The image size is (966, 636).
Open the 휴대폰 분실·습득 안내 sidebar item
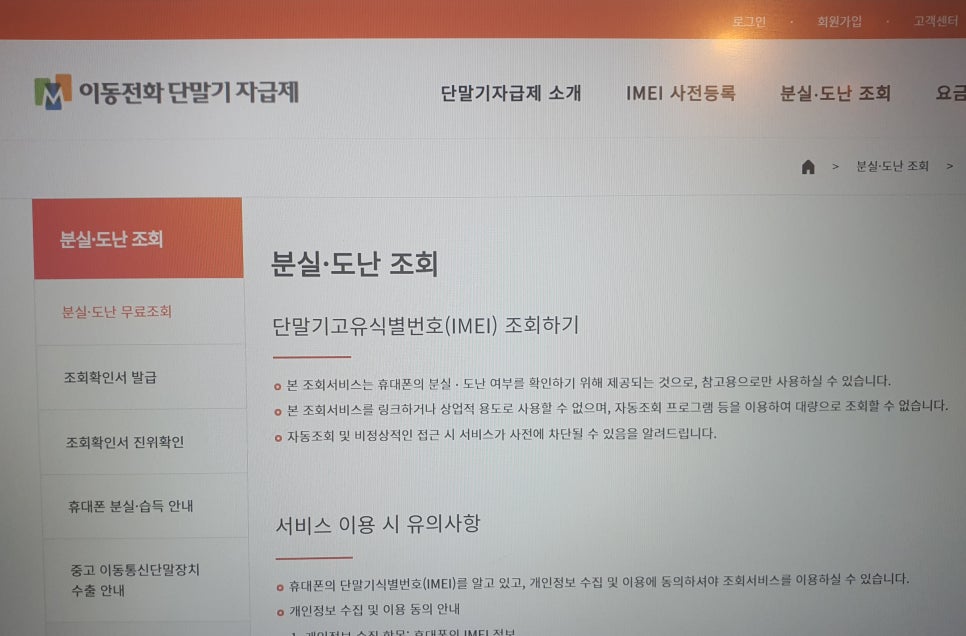point(131,506)
